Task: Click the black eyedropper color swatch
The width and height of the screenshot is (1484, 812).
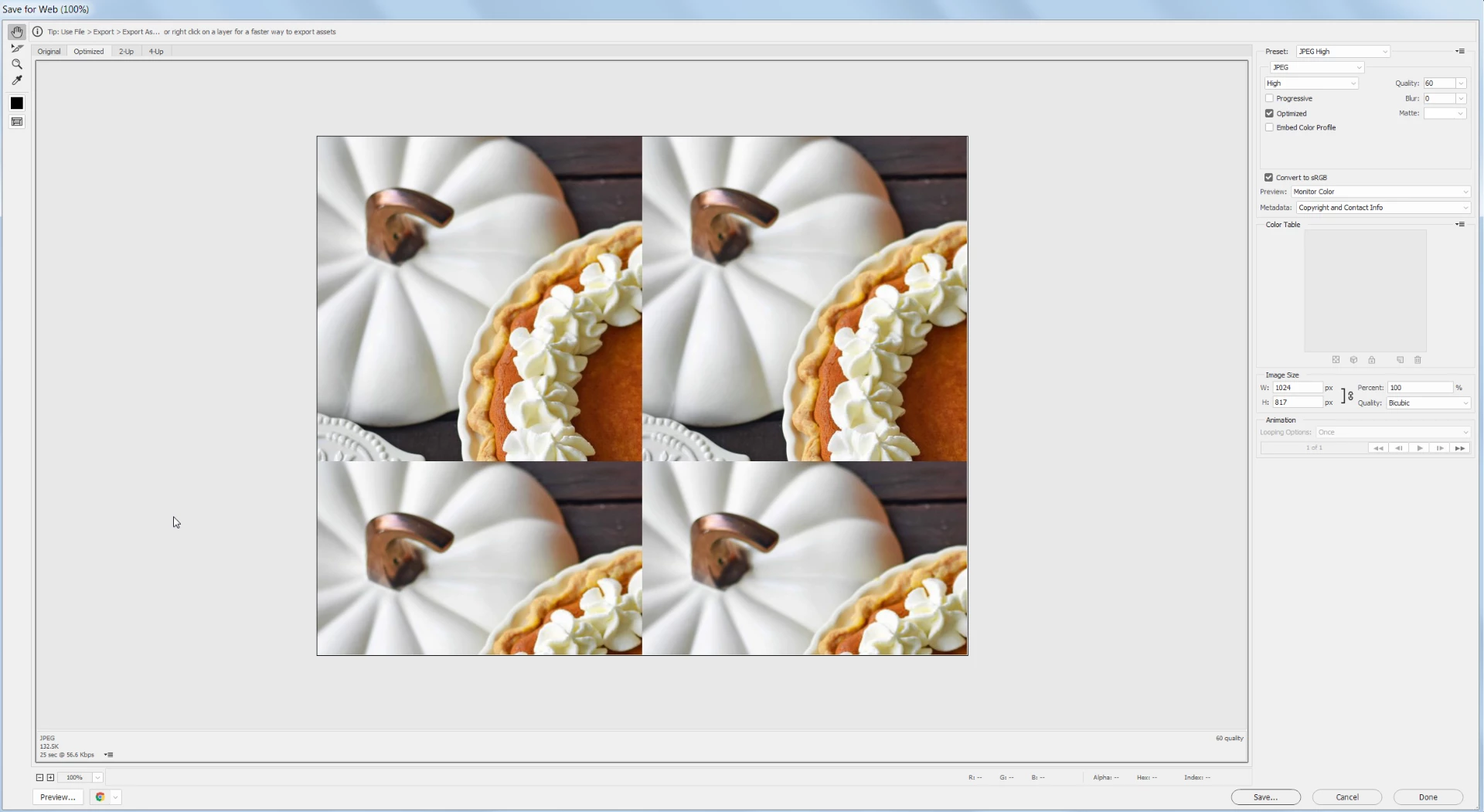Action: pyautogui.click(x=17, y=104)
